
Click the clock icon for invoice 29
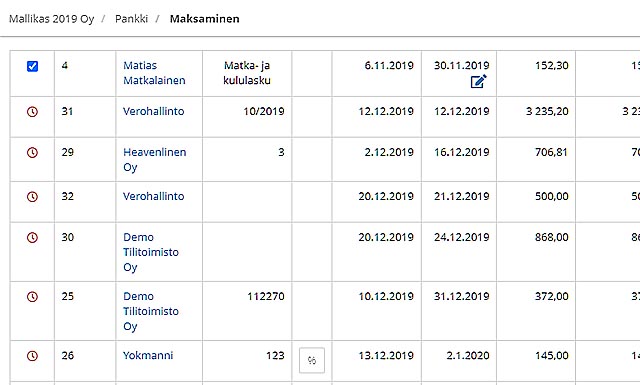32,152
